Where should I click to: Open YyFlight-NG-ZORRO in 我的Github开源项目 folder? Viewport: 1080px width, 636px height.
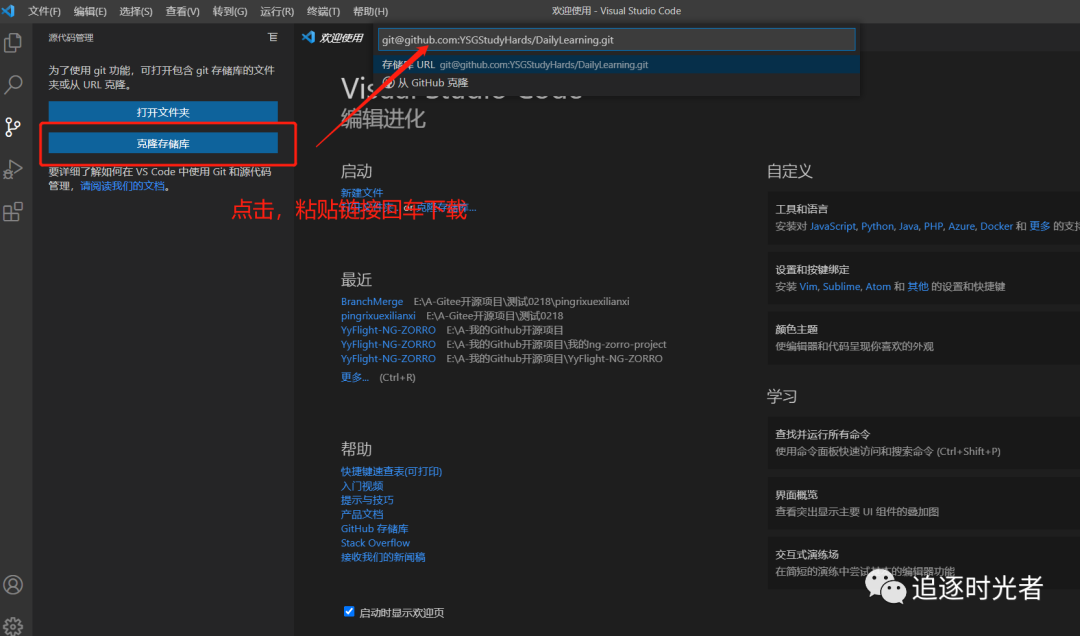(x=388, y=330)
